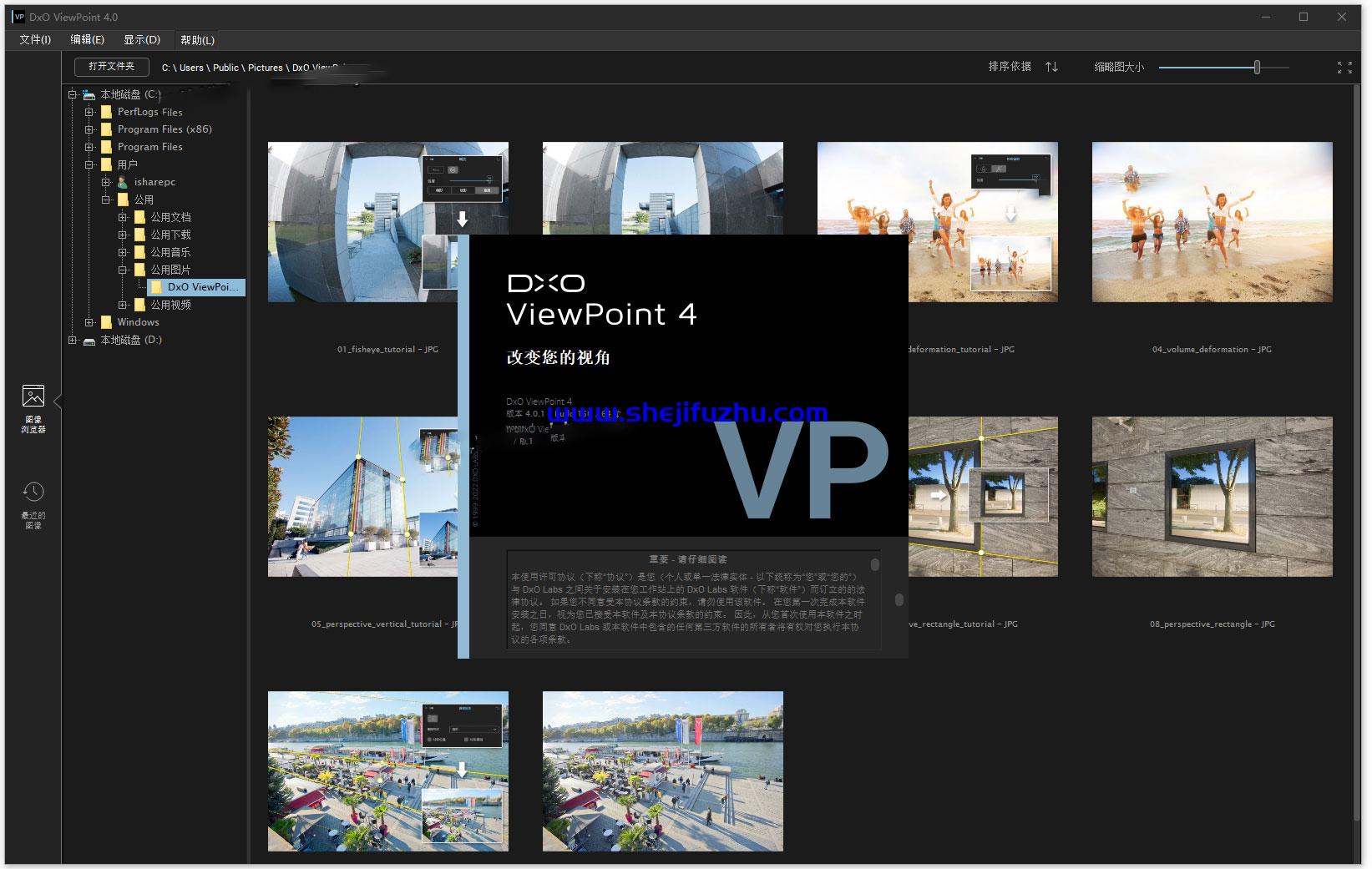The width and height of the screenshot is (1372, 869).
Task: Expand the PerfLogs Files folder node
Action: click(x=89, y=112)
